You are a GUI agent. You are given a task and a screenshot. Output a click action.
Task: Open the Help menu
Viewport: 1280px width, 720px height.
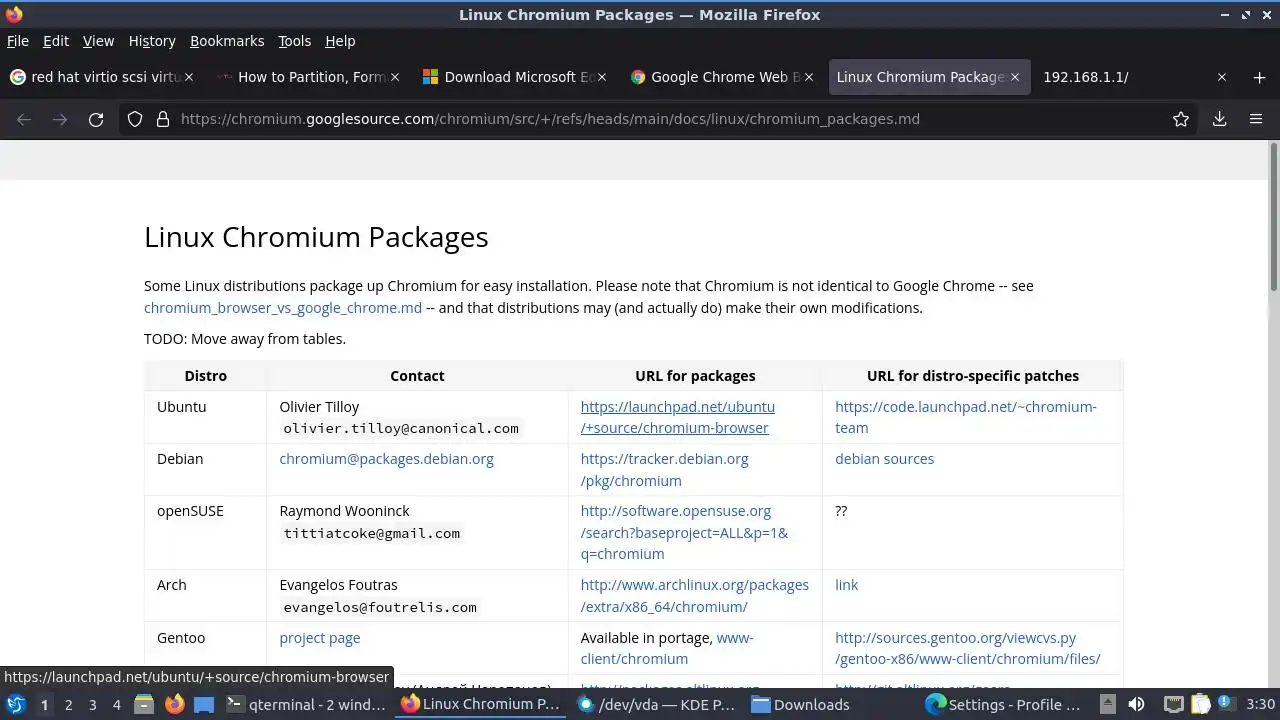(x=340, y=41)
